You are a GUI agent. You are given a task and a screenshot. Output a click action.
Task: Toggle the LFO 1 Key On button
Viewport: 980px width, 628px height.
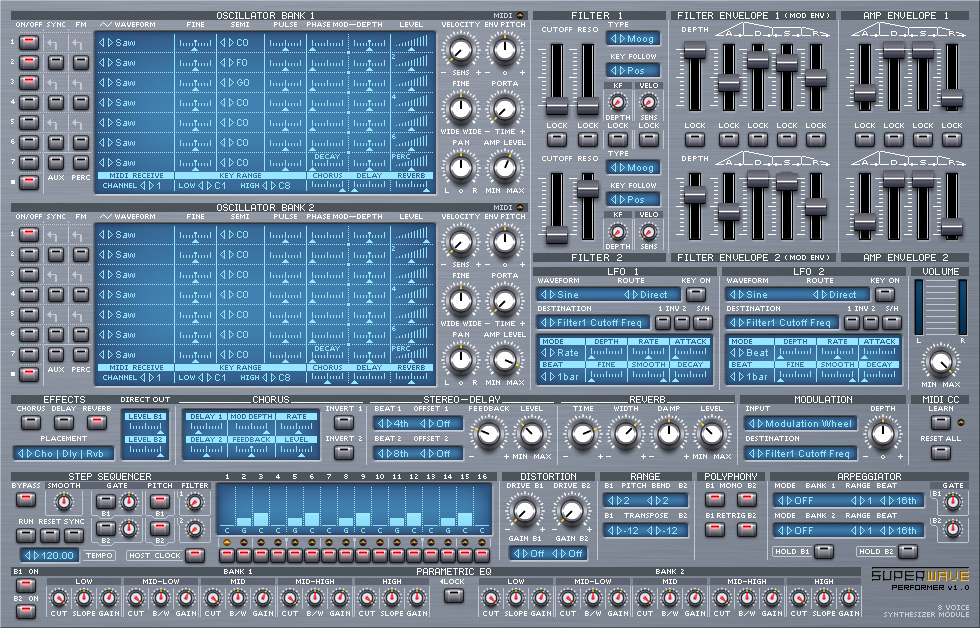(696, 294)
